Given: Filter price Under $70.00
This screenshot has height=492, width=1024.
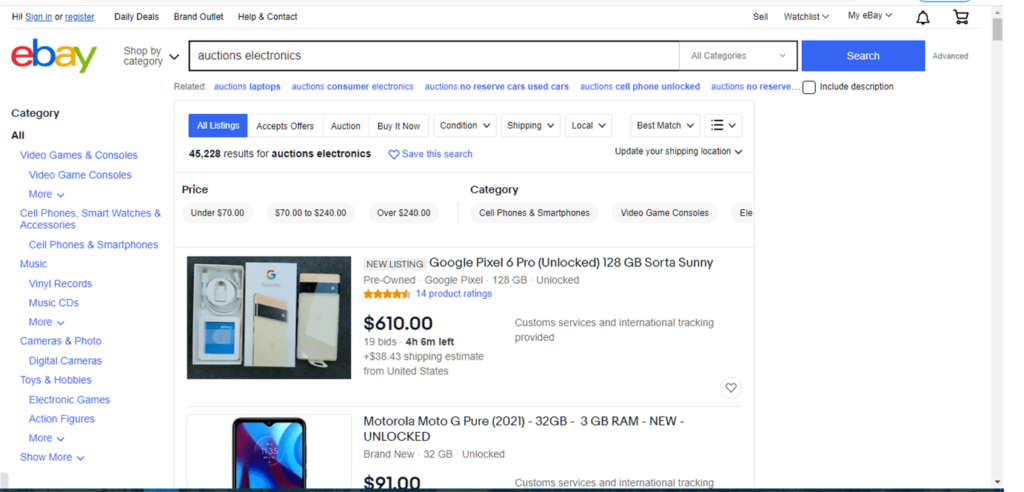Looking at the screenshot, I should click(x=217, y=213).
